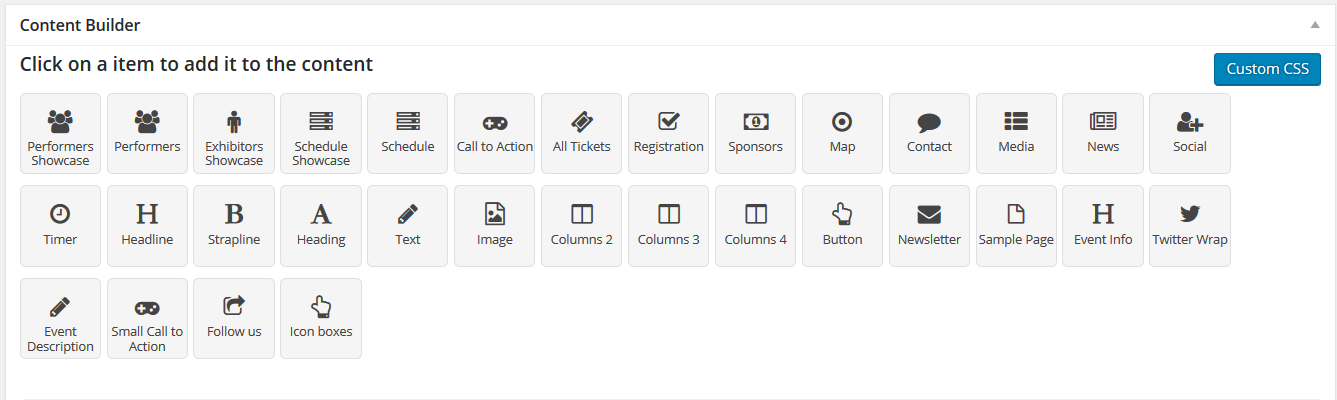
Task: Open the Custom CSS editor
Action: 1267,69
